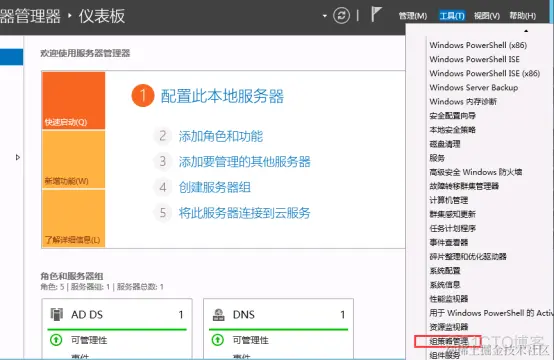Click 创建服务器组 link
Image resolution: width=554 pixels, height=361 pixels.
[215, 187]
